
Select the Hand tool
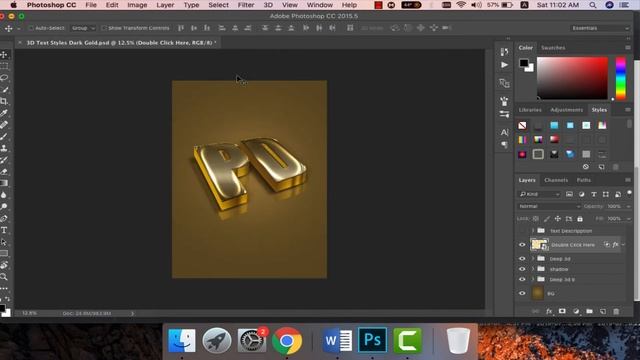click(x=4, y=265)
